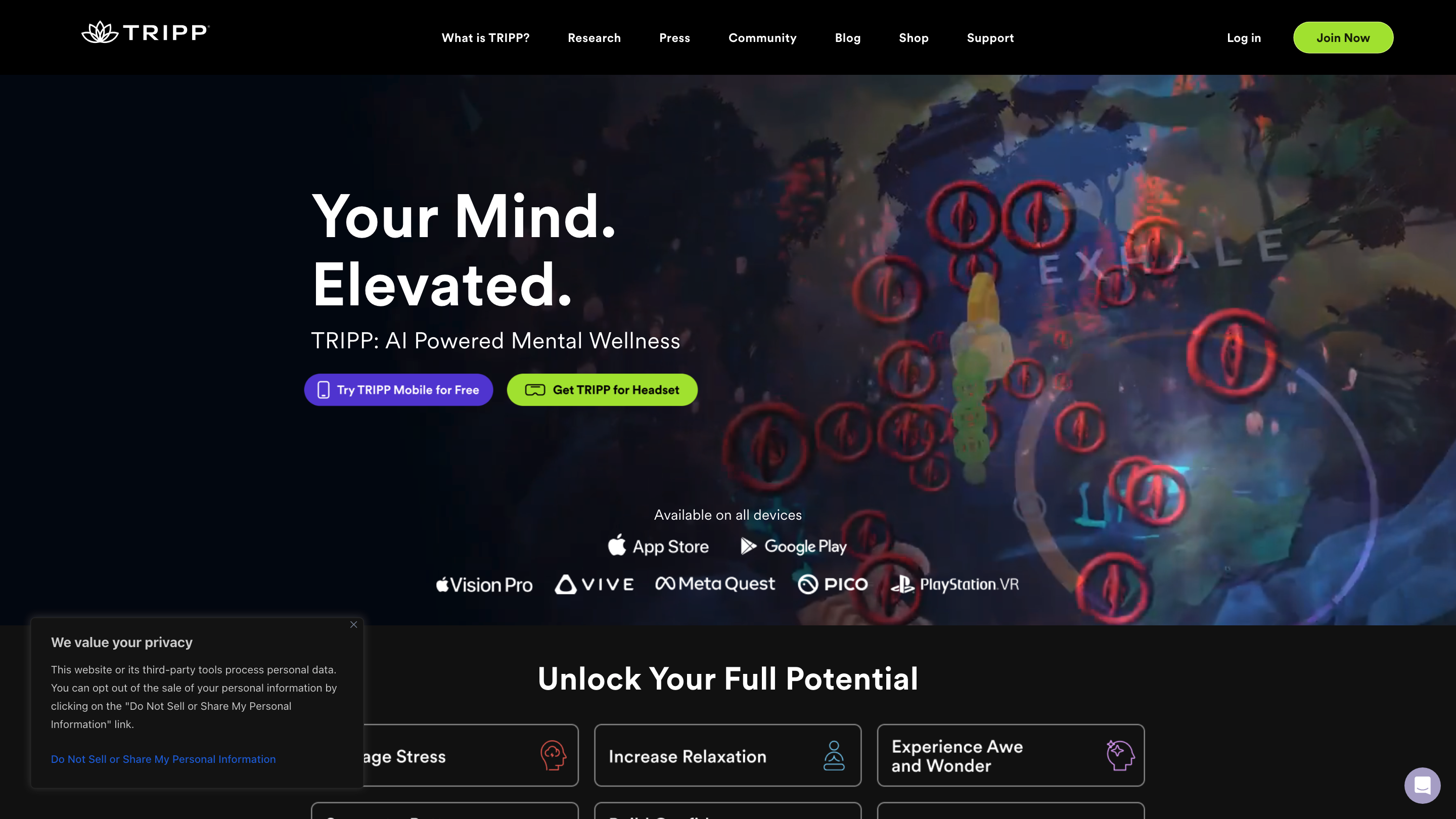Click the App Store logo
The height and width of the screenshot is (819, 1456).
tap(658, 546)
